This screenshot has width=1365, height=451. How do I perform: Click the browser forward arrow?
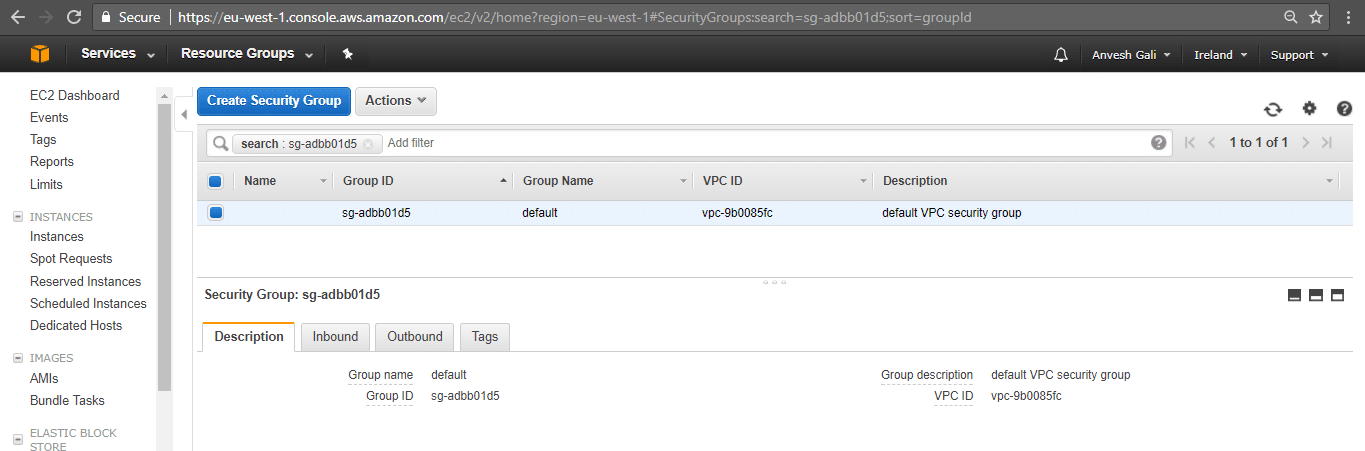(x=45, y=17)
